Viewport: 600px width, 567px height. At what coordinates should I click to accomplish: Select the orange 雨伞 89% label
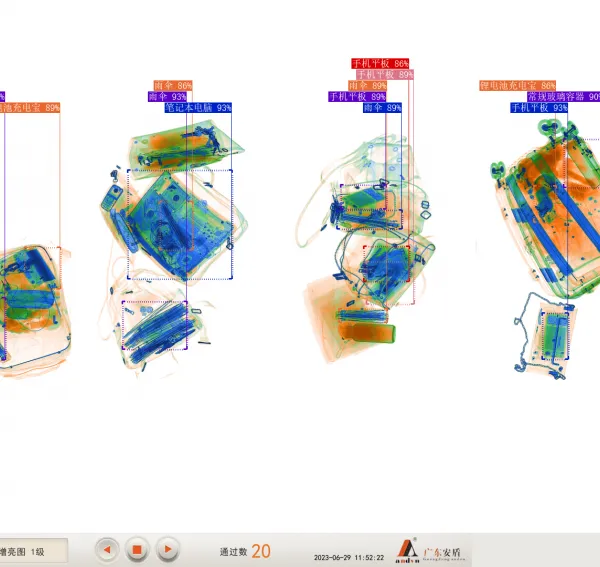coord(367,85)
